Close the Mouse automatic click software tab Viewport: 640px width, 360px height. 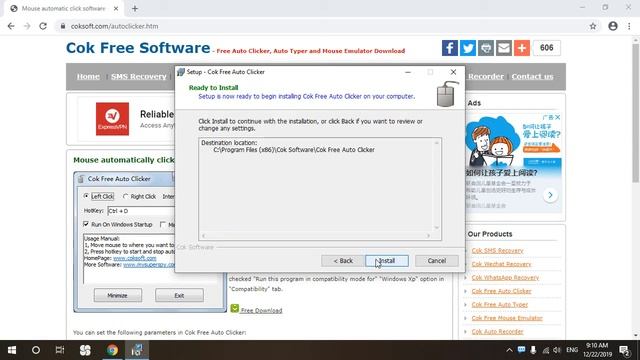[x=116, y=8]
